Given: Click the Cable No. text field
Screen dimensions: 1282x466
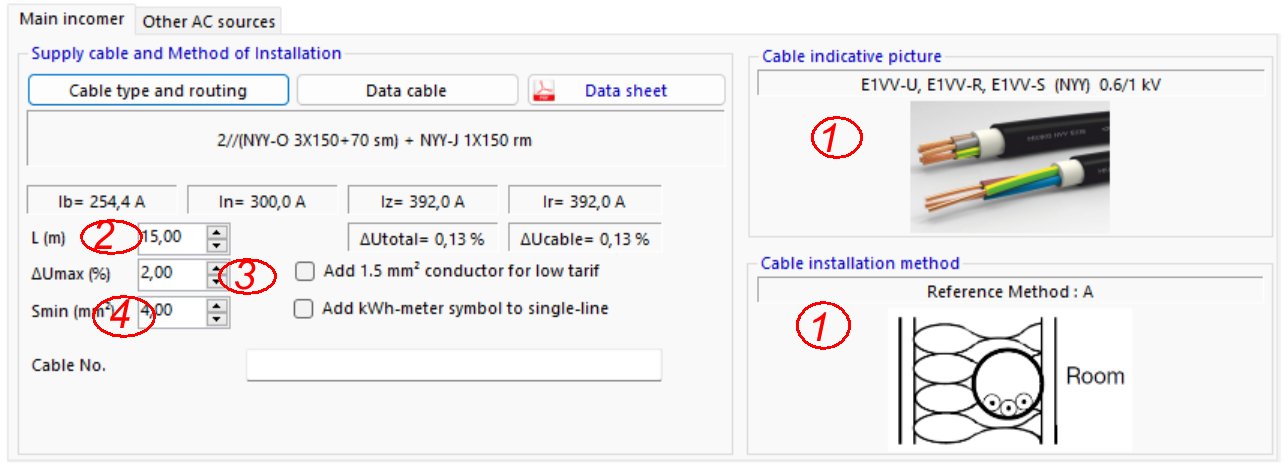Looking at the screenshot, I should [x=454, y=365].
